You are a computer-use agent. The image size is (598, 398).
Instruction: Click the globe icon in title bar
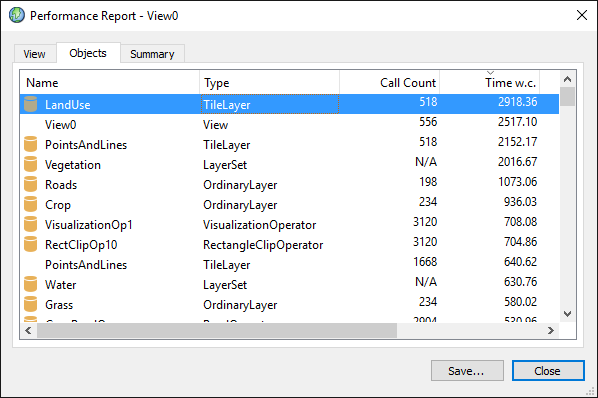pos(17,15)
